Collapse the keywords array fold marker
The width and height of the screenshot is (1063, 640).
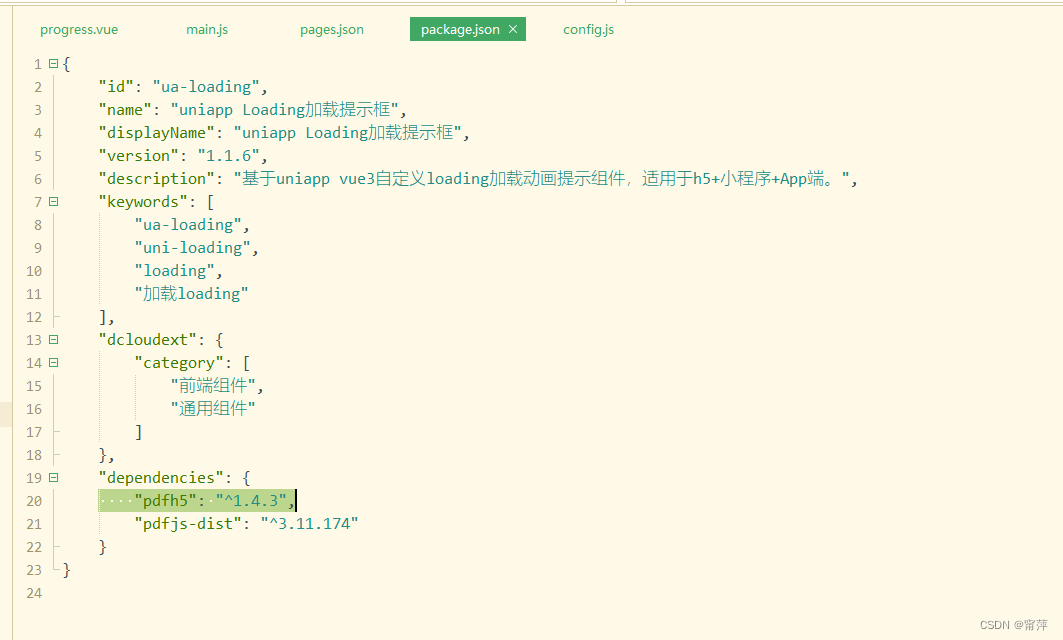(53, 201)
